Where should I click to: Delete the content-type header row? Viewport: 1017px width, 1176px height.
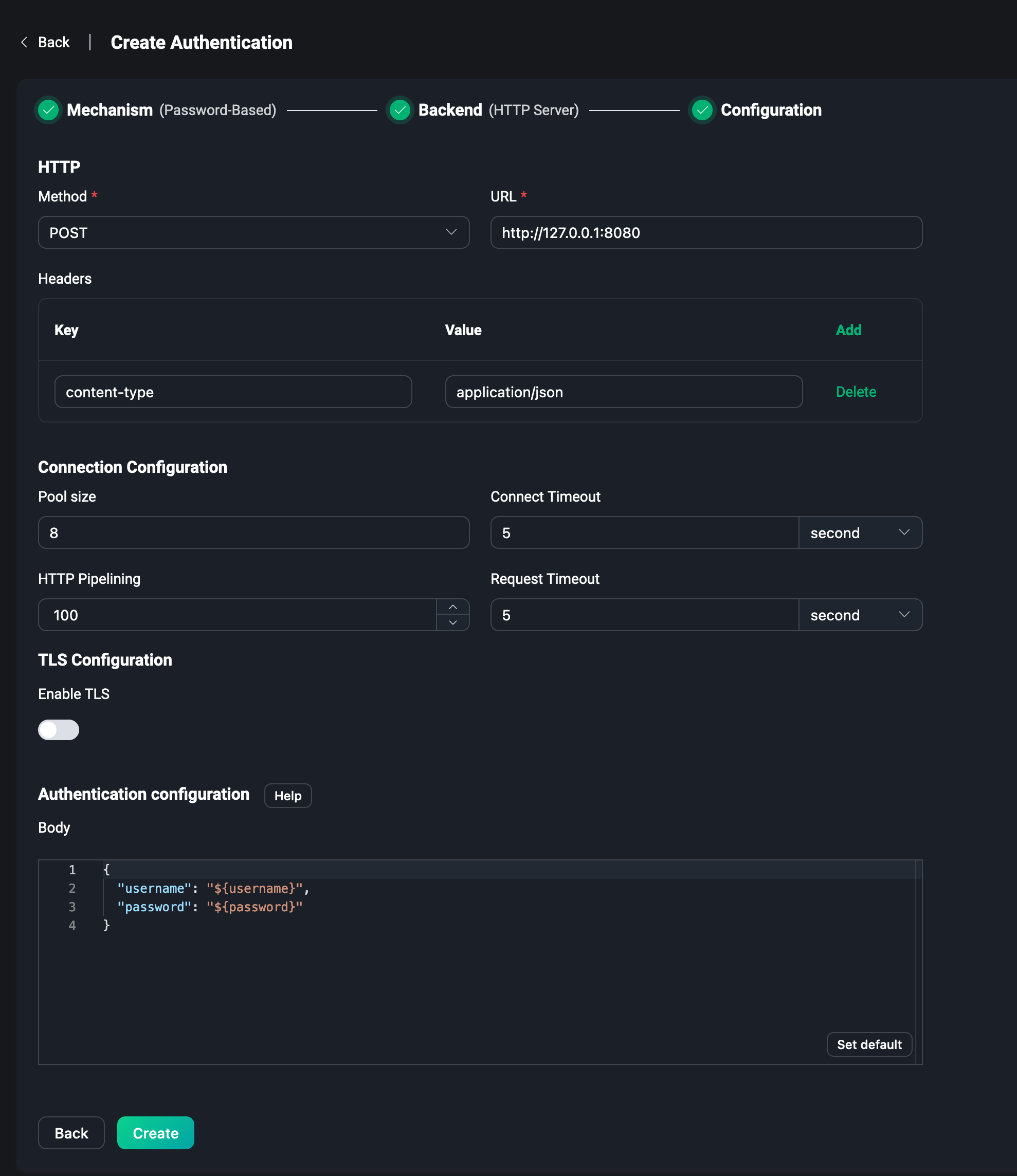coord(856,392)
